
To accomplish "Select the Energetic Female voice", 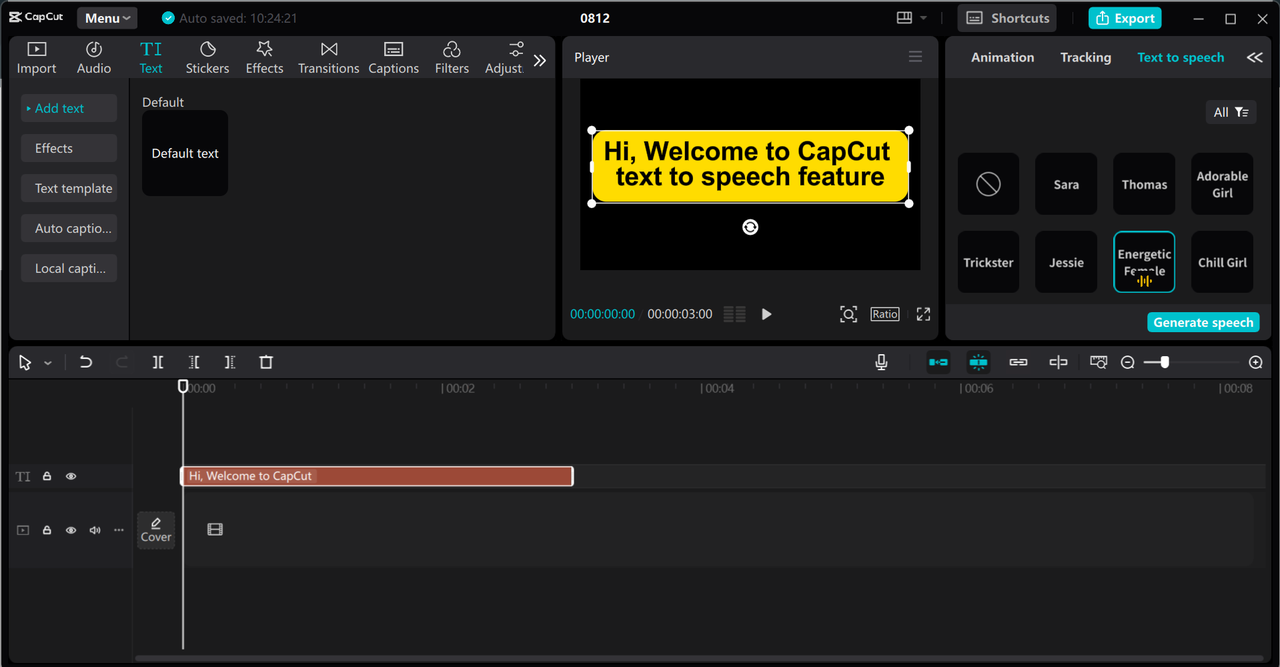I will (x=1144, y=262).
